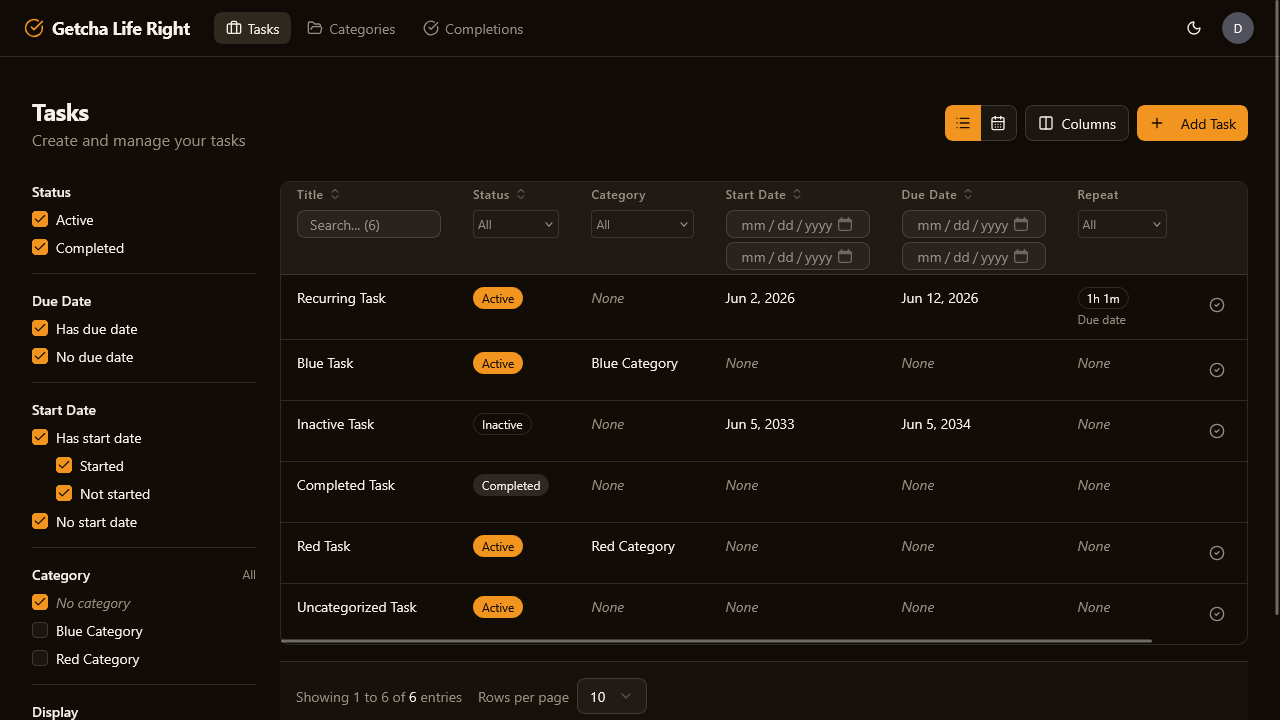Open the Status column filter dropdown
This screenshot has width=1280, height=720.
[x=516, y=224]
